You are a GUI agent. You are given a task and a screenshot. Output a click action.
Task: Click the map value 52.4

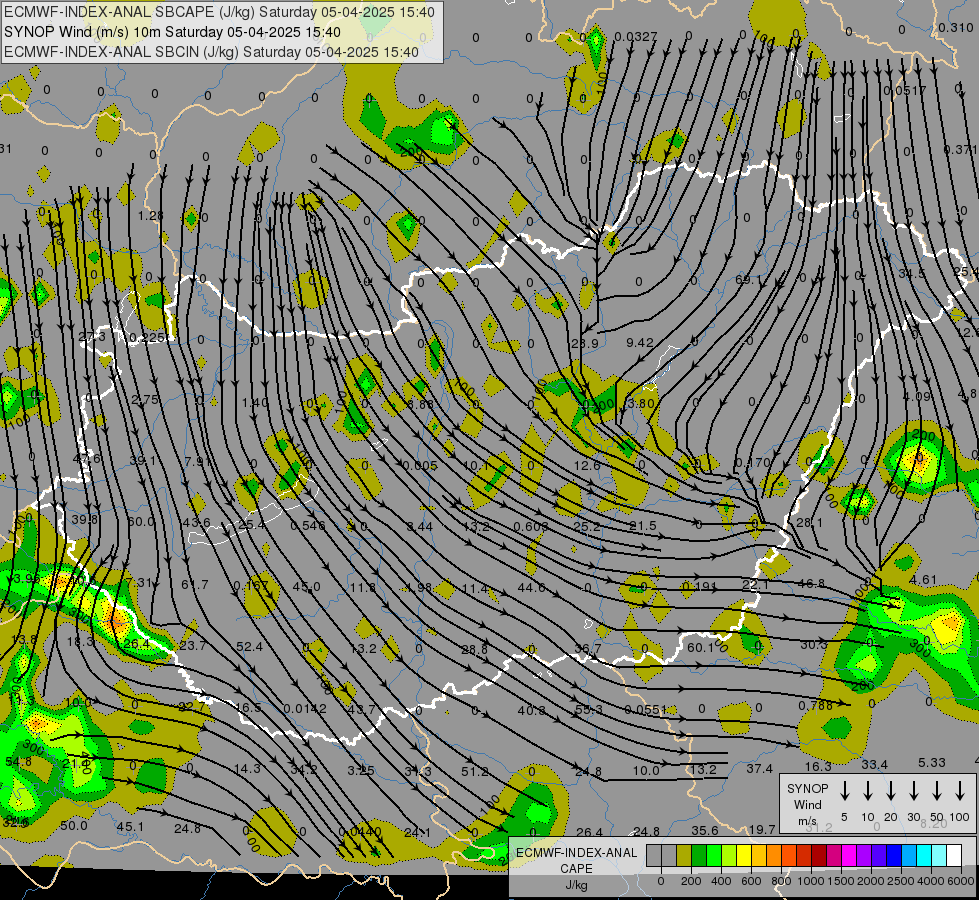tap(249, 646)
